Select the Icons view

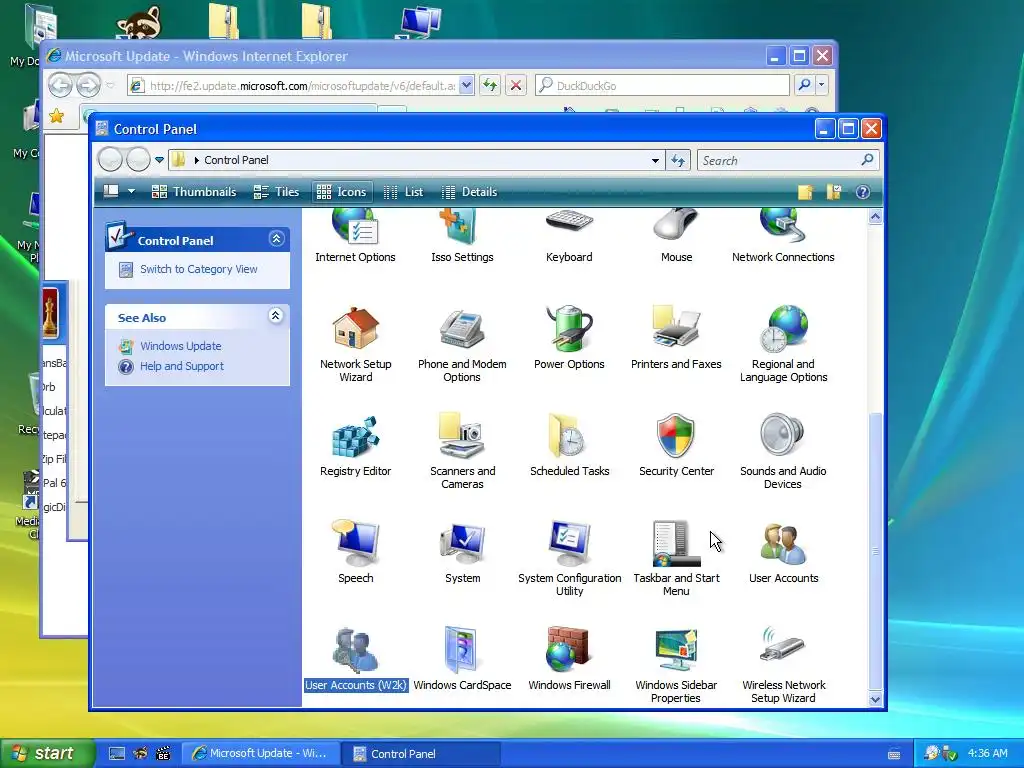click(x=342, y=192)
